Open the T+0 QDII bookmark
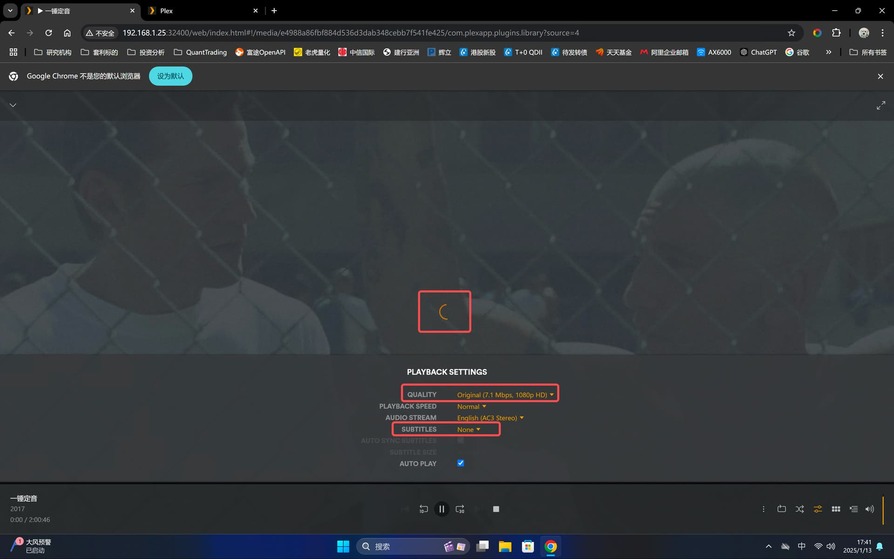 tap(523, 52)
